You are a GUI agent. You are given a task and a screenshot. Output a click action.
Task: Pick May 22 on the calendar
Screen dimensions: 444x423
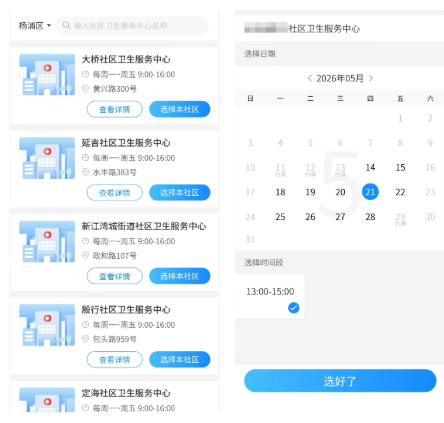(x=400, y=192)
